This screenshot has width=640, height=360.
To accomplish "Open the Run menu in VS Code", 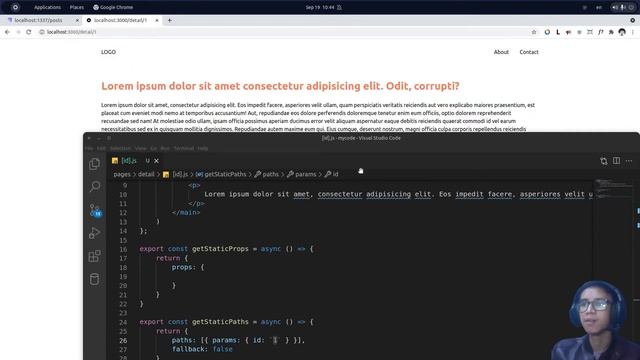I will [165, 149].
